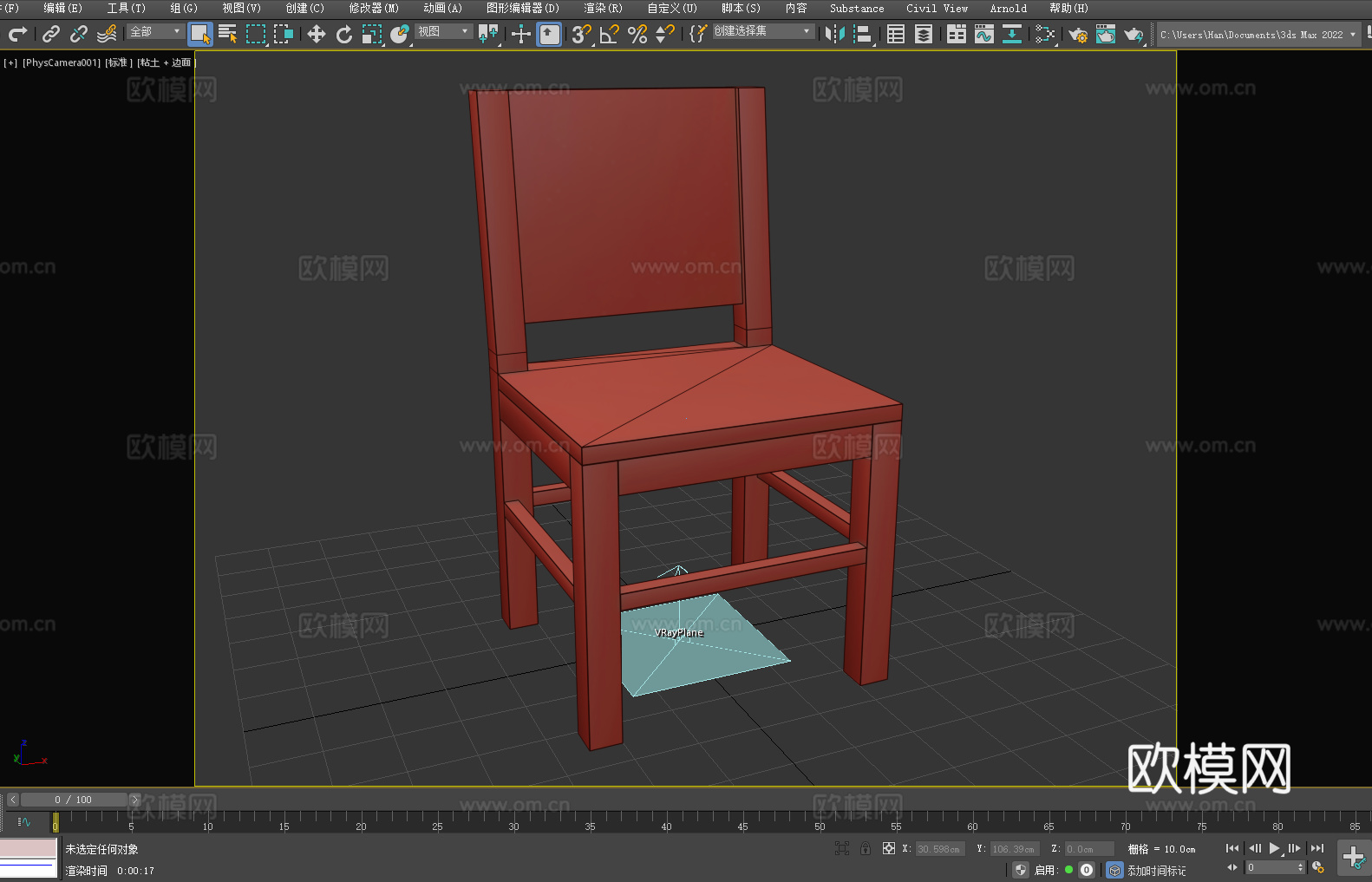Toggle 3D Snaps
Image resolution: width=1372 pixels, height=882 pixels.
(x=582, y=34)
